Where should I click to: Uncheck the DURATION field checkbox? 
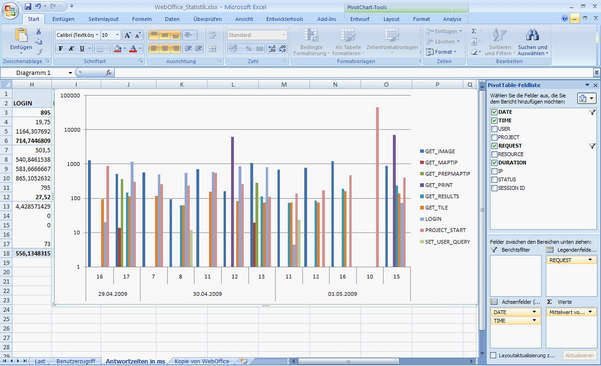(494, 162)
